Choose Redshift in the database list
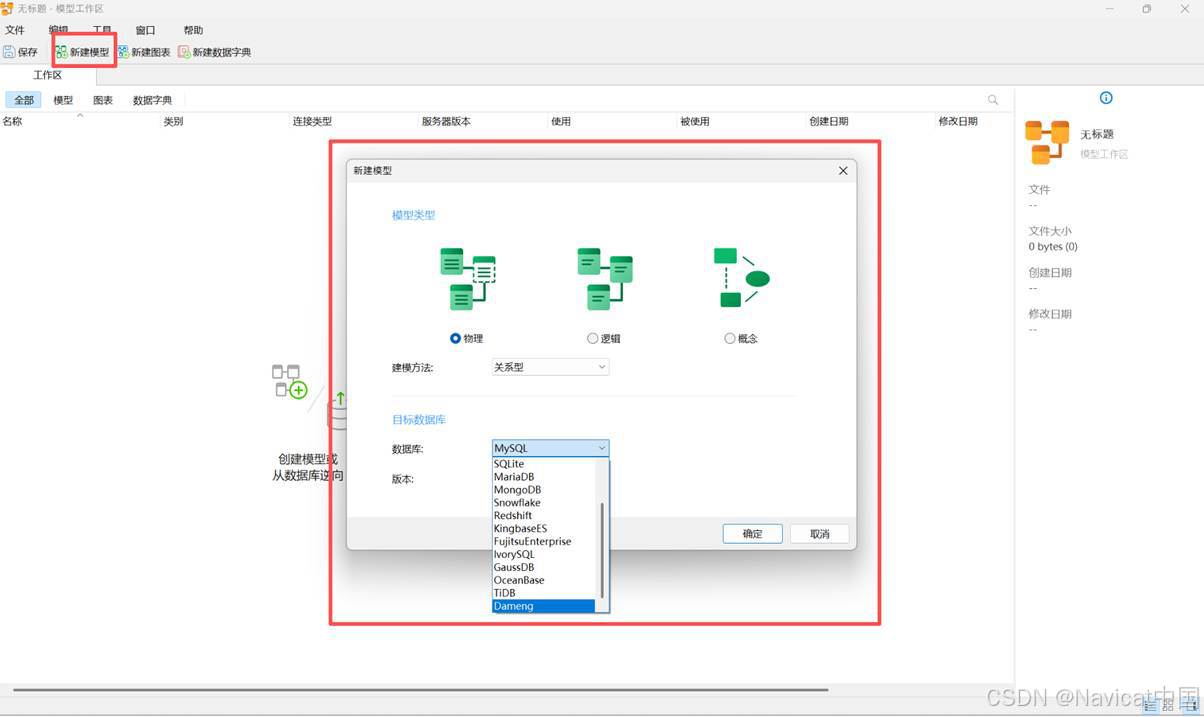Image resolution: width=1204 pixels, height=717 pixels. [544, 516]
